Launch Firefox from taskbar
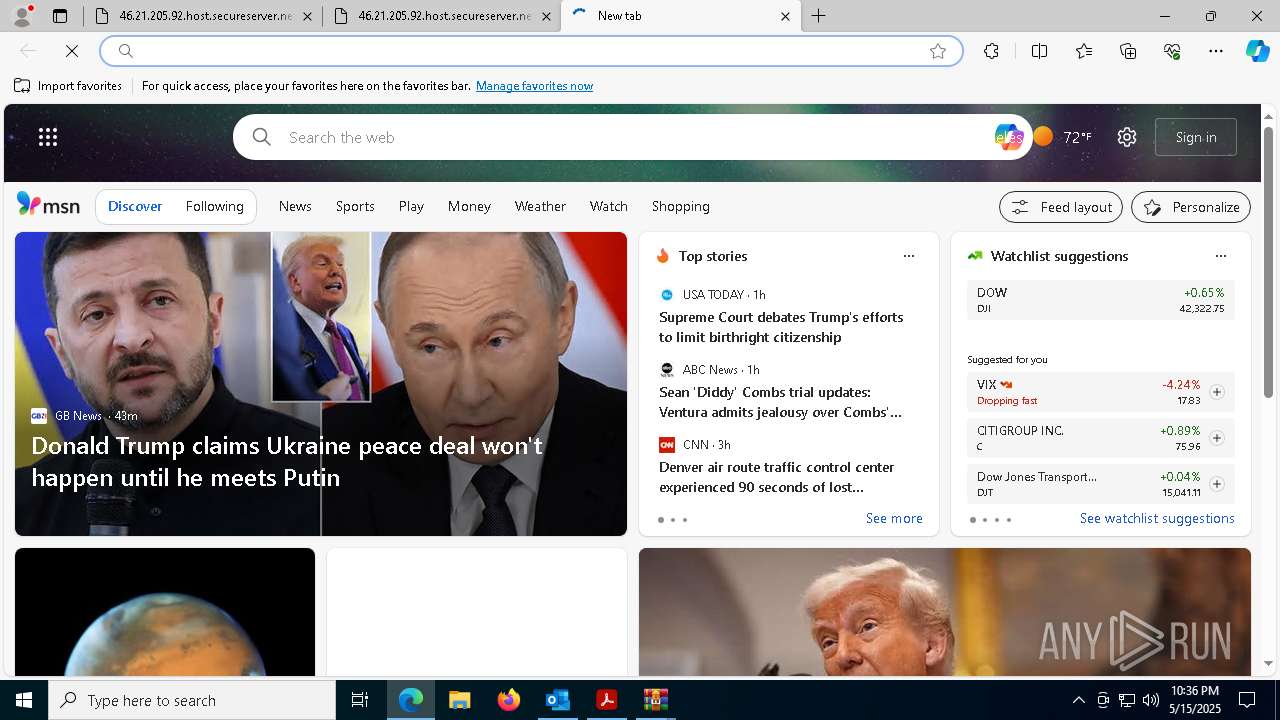 [509, 700]
